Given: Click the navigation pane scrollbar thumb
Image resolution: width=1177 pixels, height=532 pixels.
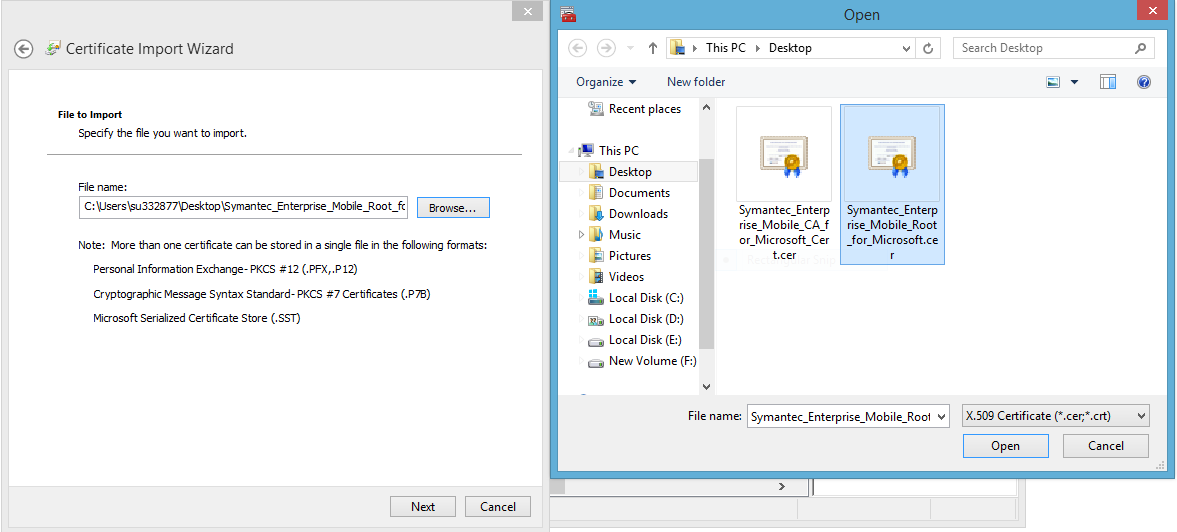Looking at the screenshot, I should [706, 255].
